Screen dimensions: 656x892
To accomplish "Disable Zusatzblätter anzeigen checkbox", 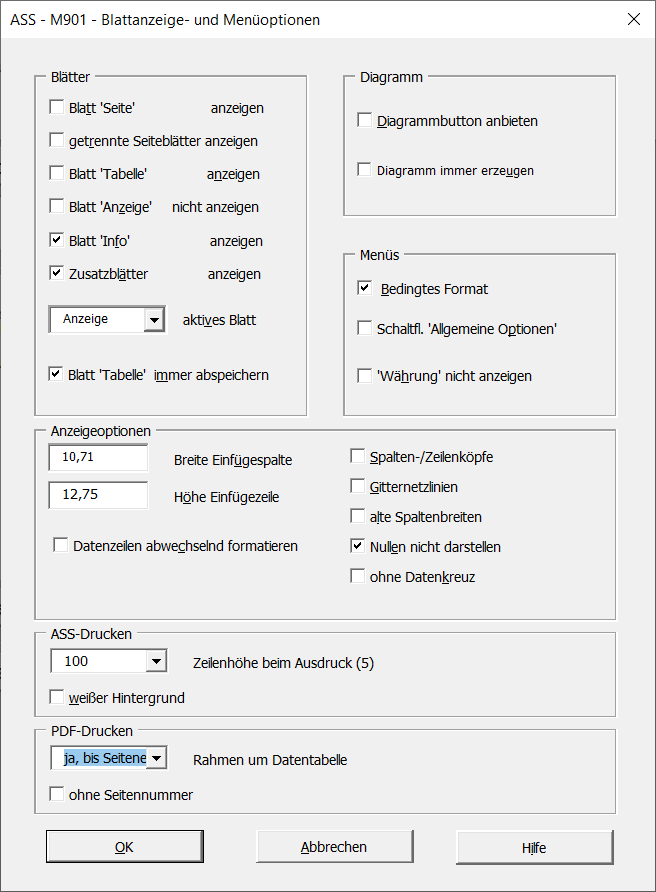I will (57, 273).
